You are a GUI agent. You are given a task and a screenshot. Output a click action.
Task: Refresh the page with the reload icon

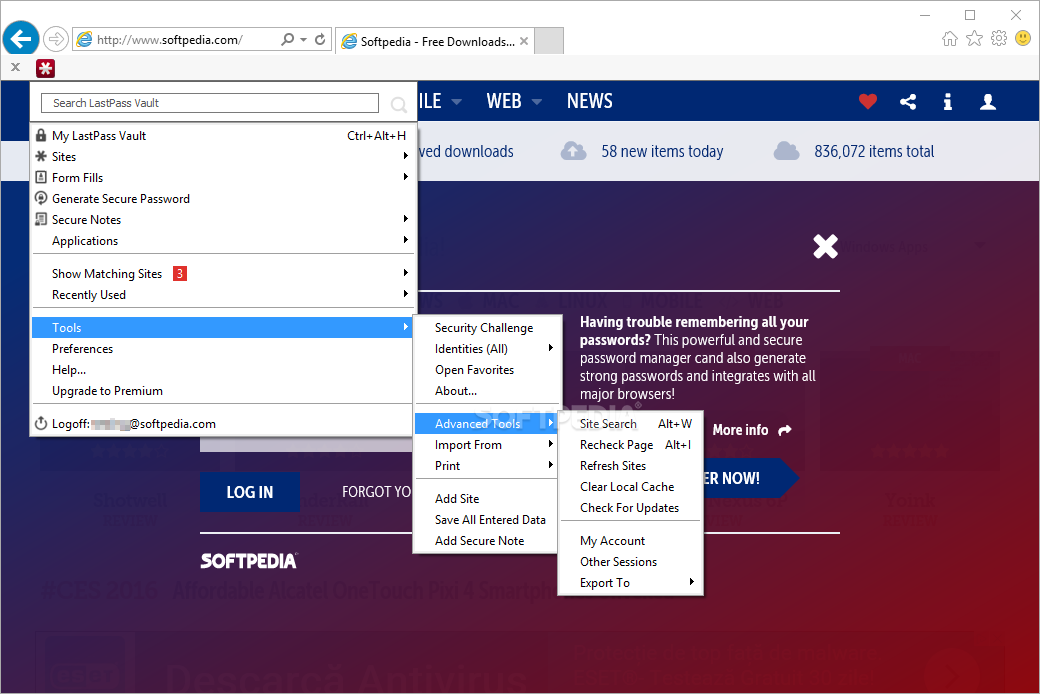[320, 39]
